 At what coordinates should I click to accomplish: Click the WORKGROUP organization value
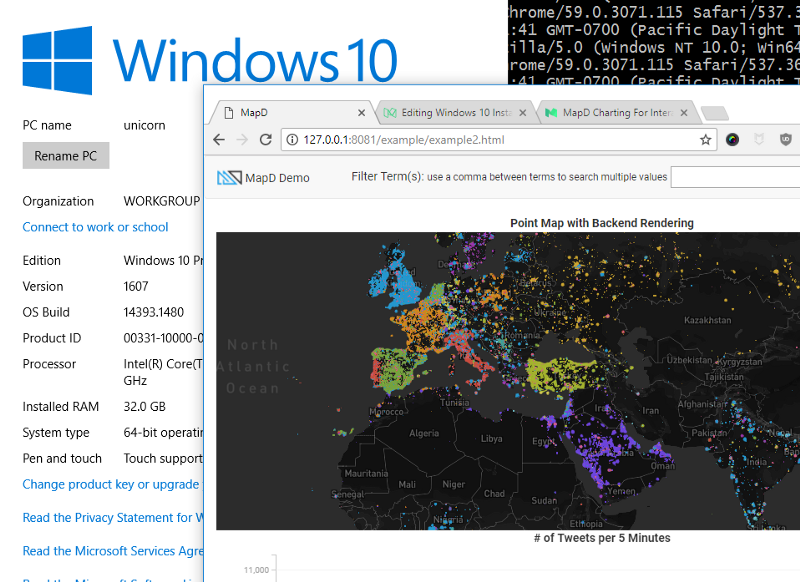162,201
